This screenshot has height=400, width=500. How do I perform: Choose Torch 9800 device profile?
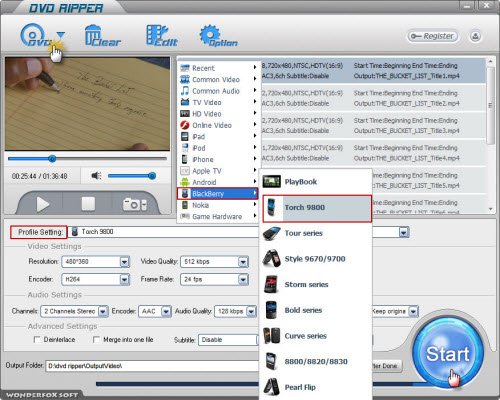pos(317,209)
